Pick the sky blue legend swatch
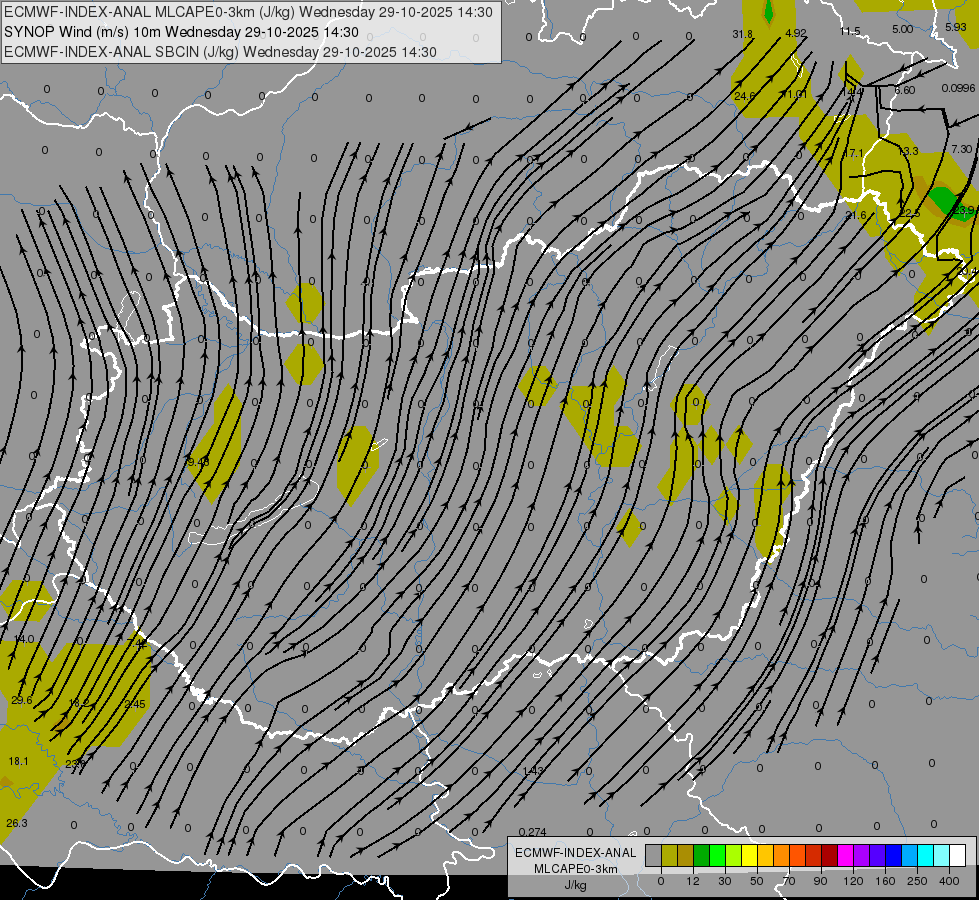The height and width of the screenshot is (900, 979). 910,856
